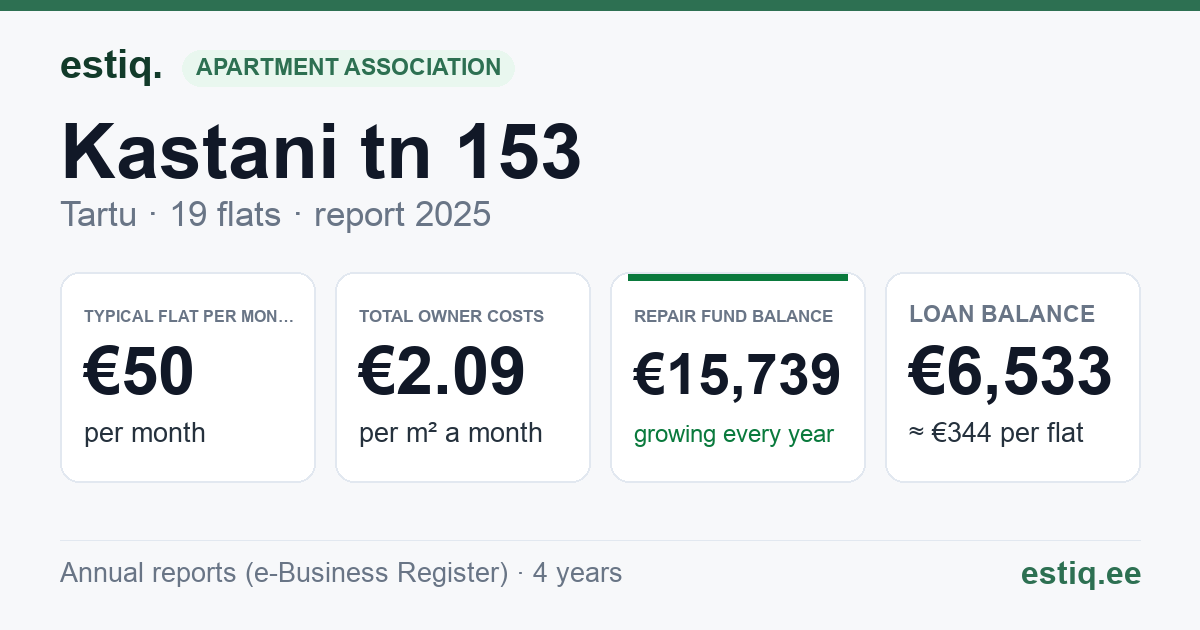Click the '≈ €344 per flat' caption
The image size is (1200, 630).
pyautogui.click(x=996, y=433)
